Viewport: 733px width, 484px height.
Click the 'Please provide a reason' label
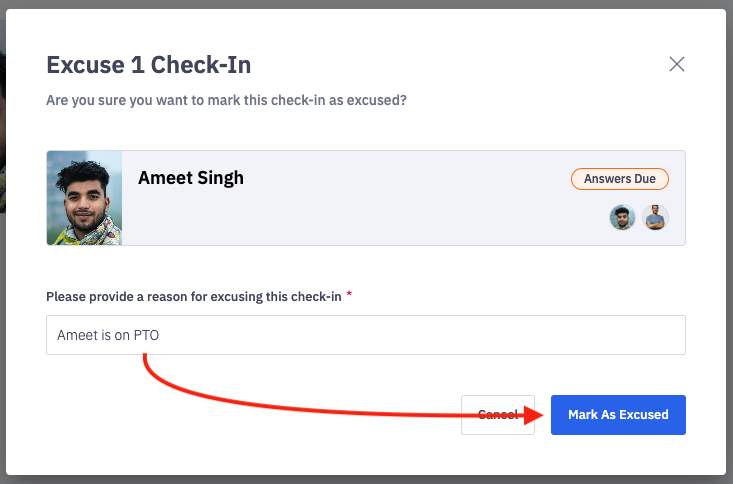click(195, 297)
